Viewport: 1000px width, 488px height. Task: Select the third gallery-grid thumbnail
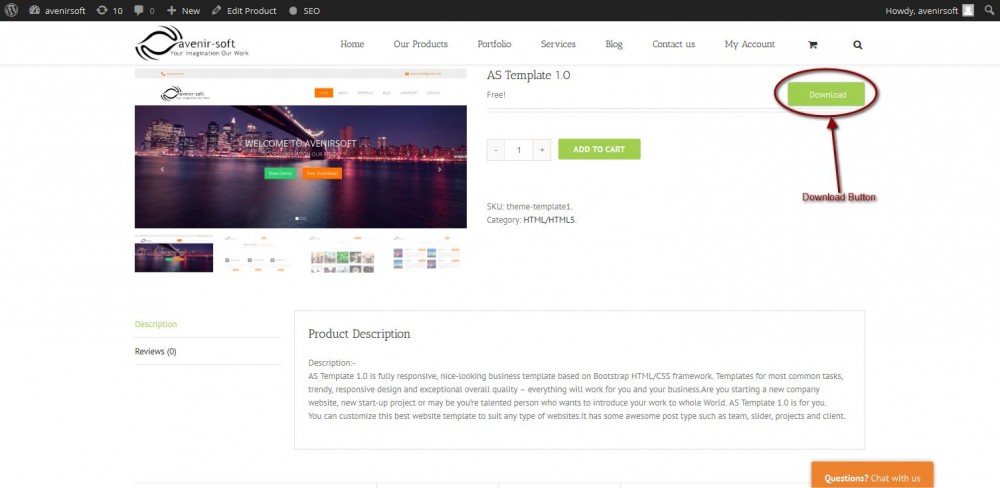coord(342,254)
